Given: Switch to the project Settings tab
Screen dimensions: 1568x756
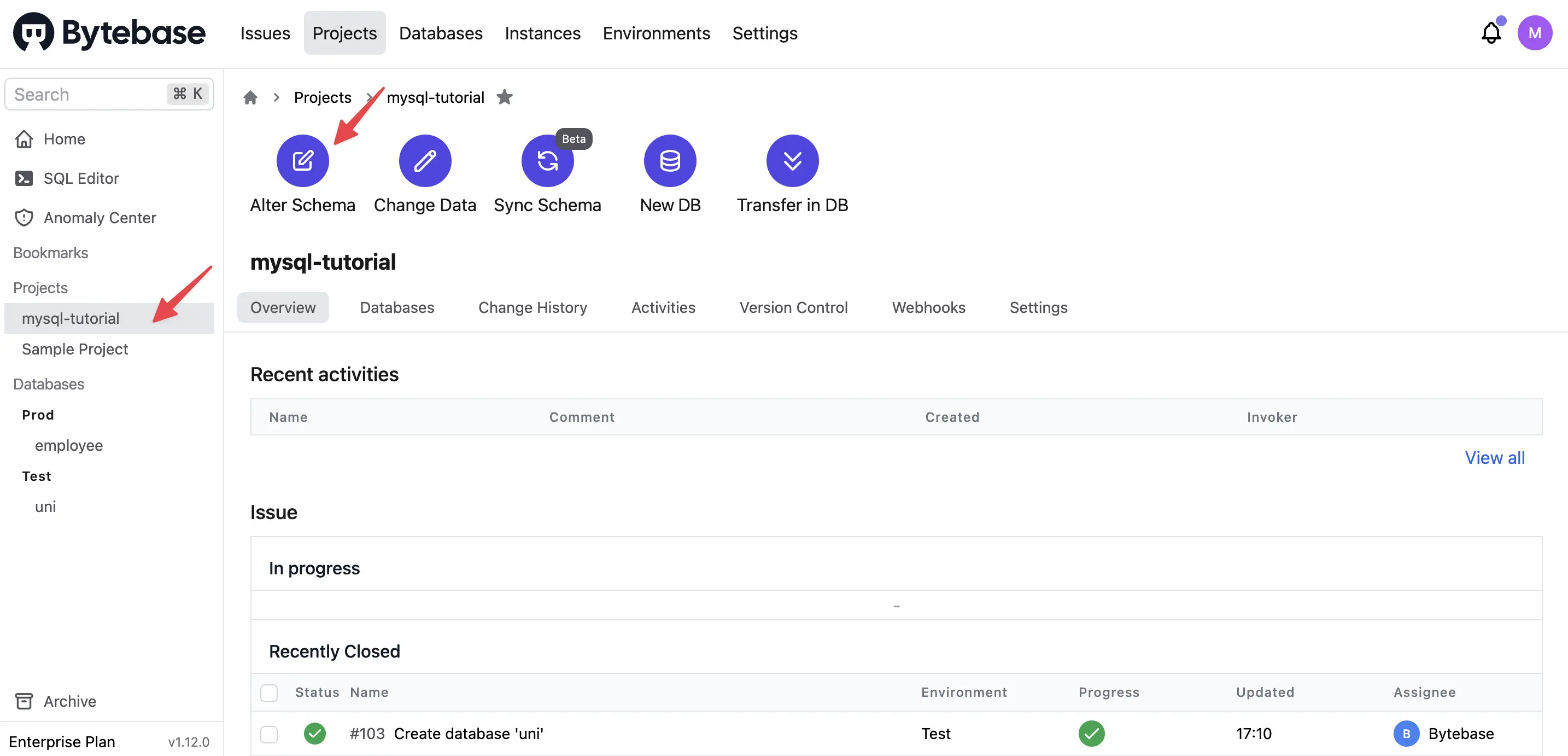Looking at the screenshot, I should coord(1038,307).
